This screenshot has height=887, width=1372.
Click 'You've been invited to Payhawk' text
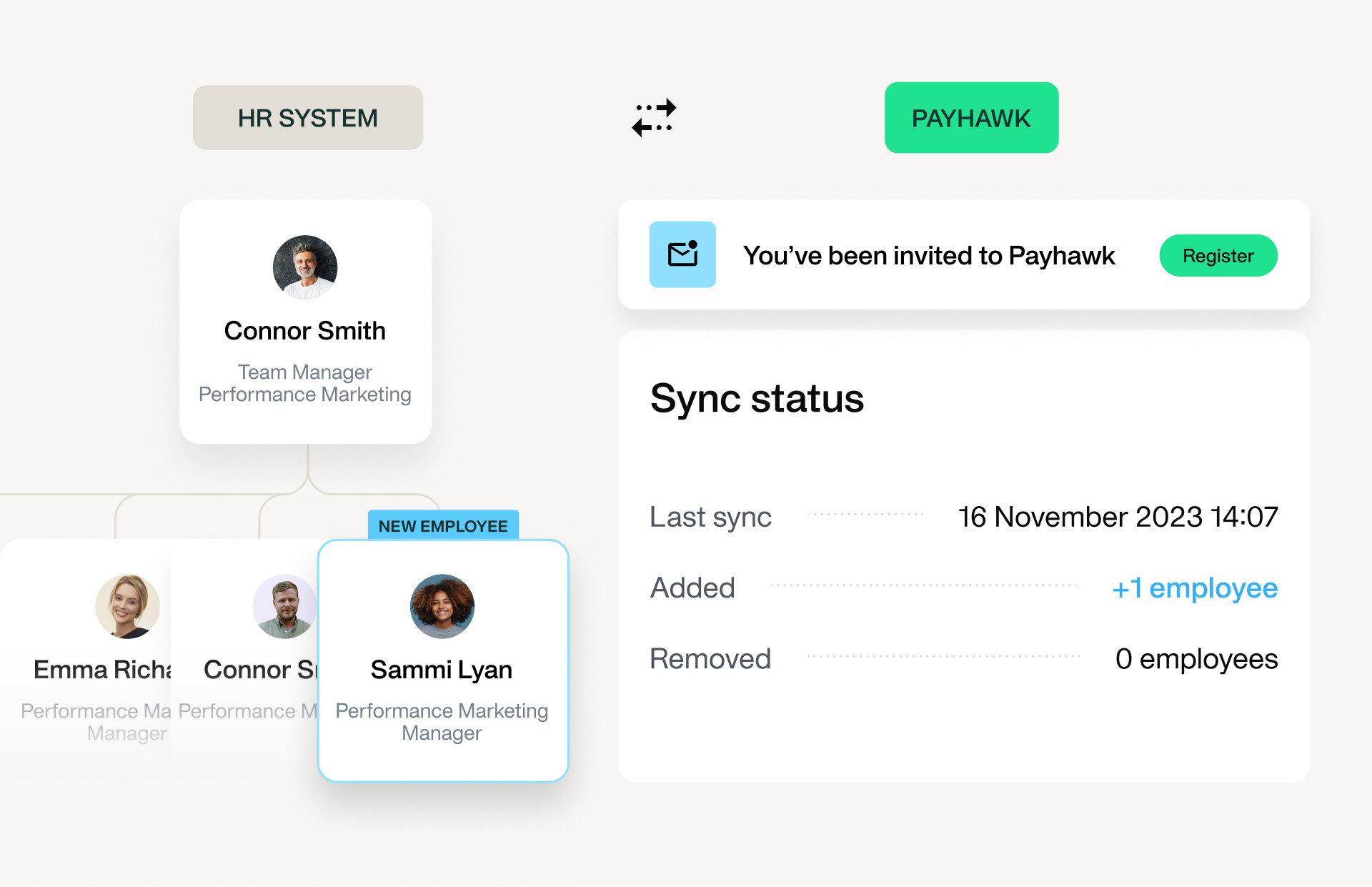tap(929, 256)
